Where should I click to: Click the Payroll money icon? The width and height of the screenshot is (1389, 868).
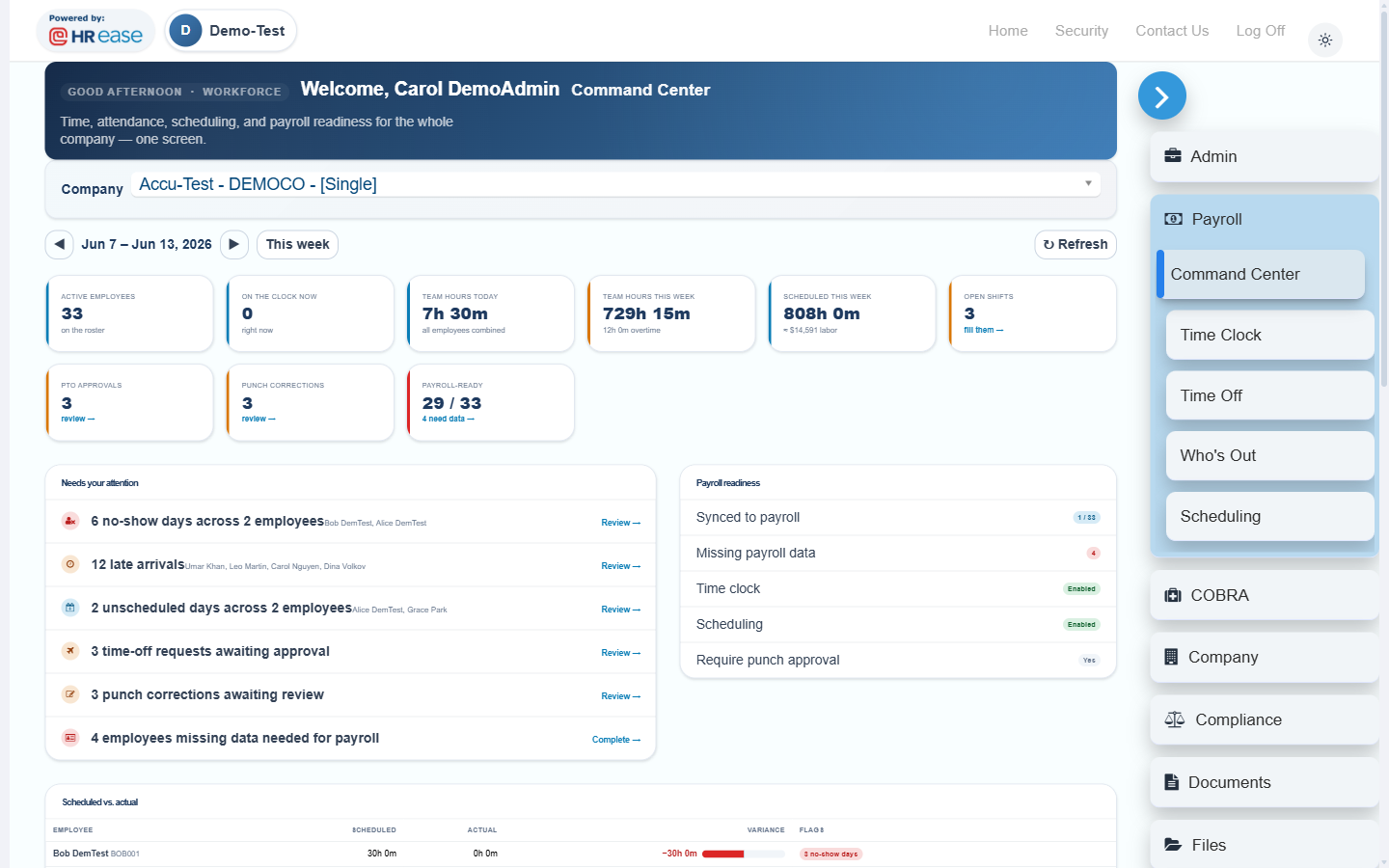click(1173, 219)
